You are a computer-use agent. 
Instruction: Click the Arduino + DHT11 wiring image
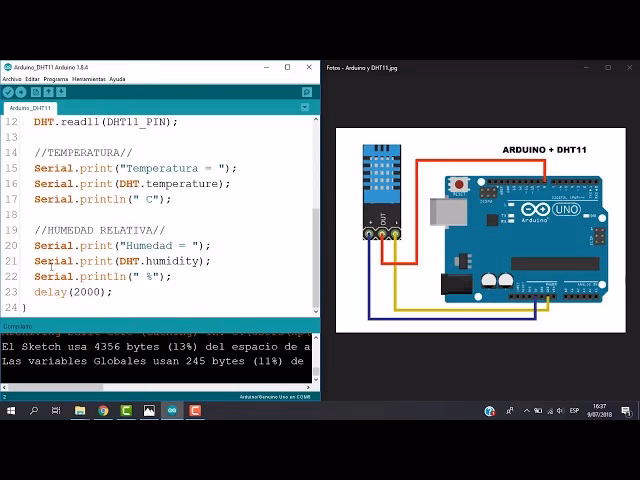click(x=480, y=230)
